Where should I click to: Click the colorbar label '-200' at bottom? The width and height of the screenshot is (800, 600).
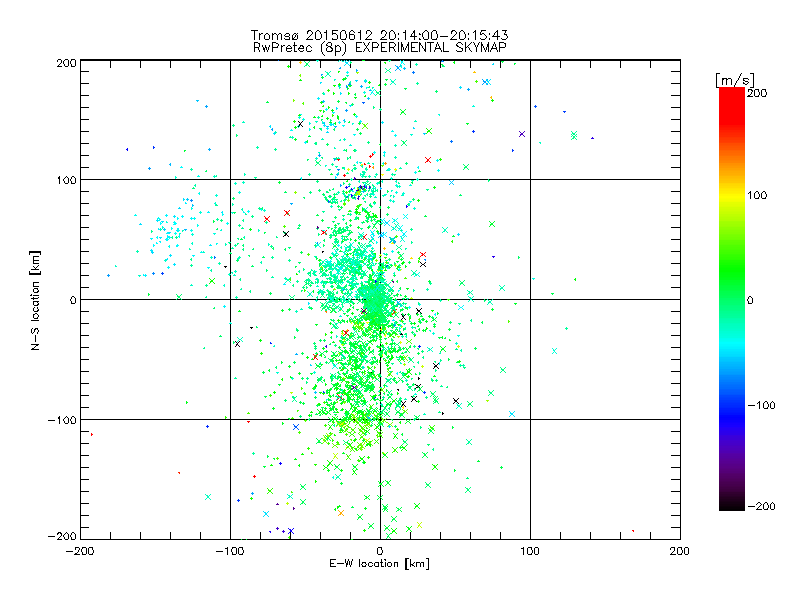[x=761, y=506]
